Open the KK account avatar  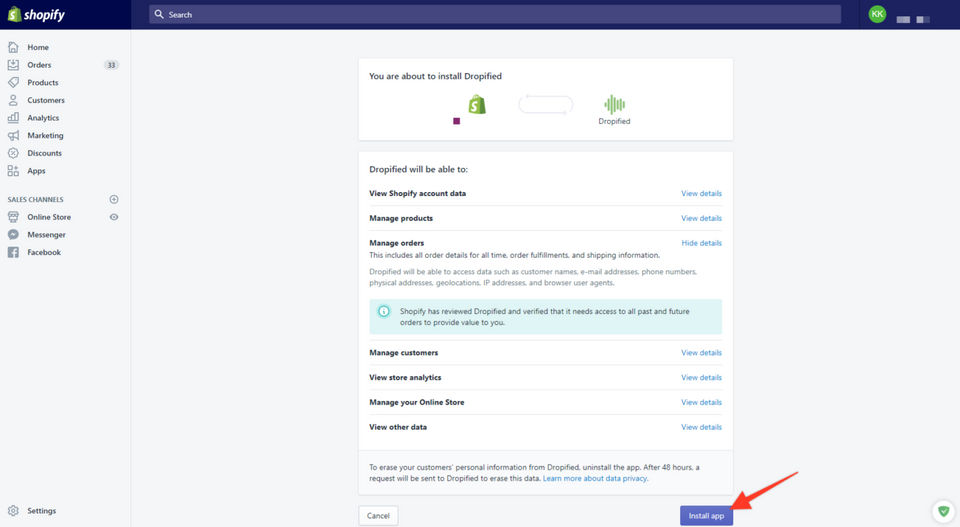tap(877, 14)
